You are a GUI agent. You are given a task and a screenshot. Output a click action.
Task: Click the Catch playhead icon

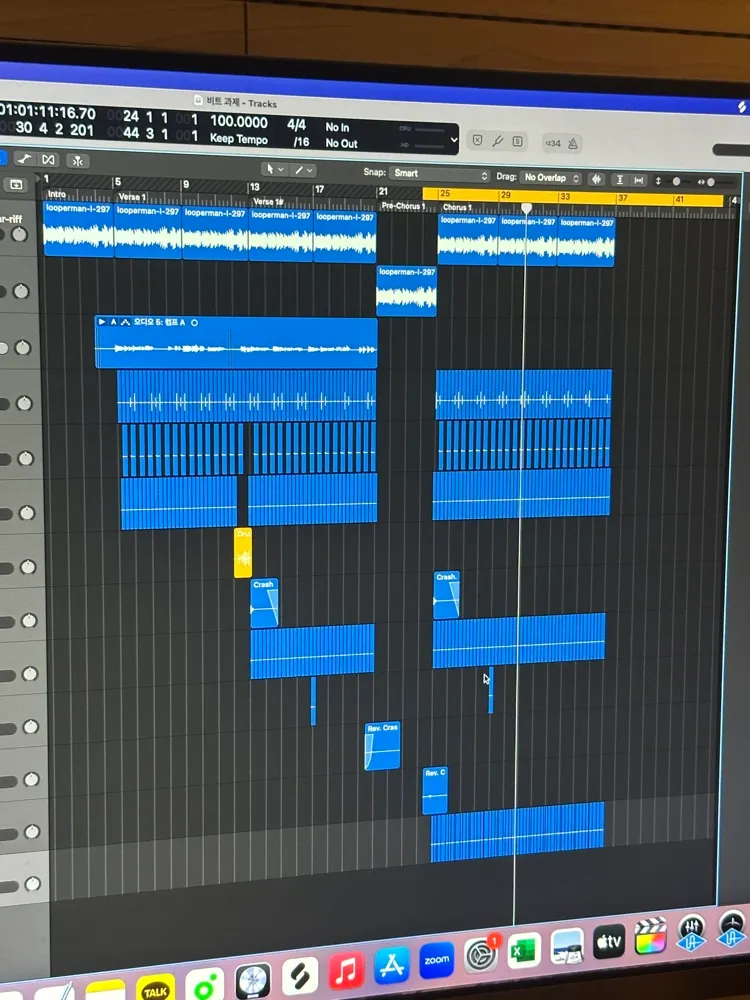click(78, 161)
